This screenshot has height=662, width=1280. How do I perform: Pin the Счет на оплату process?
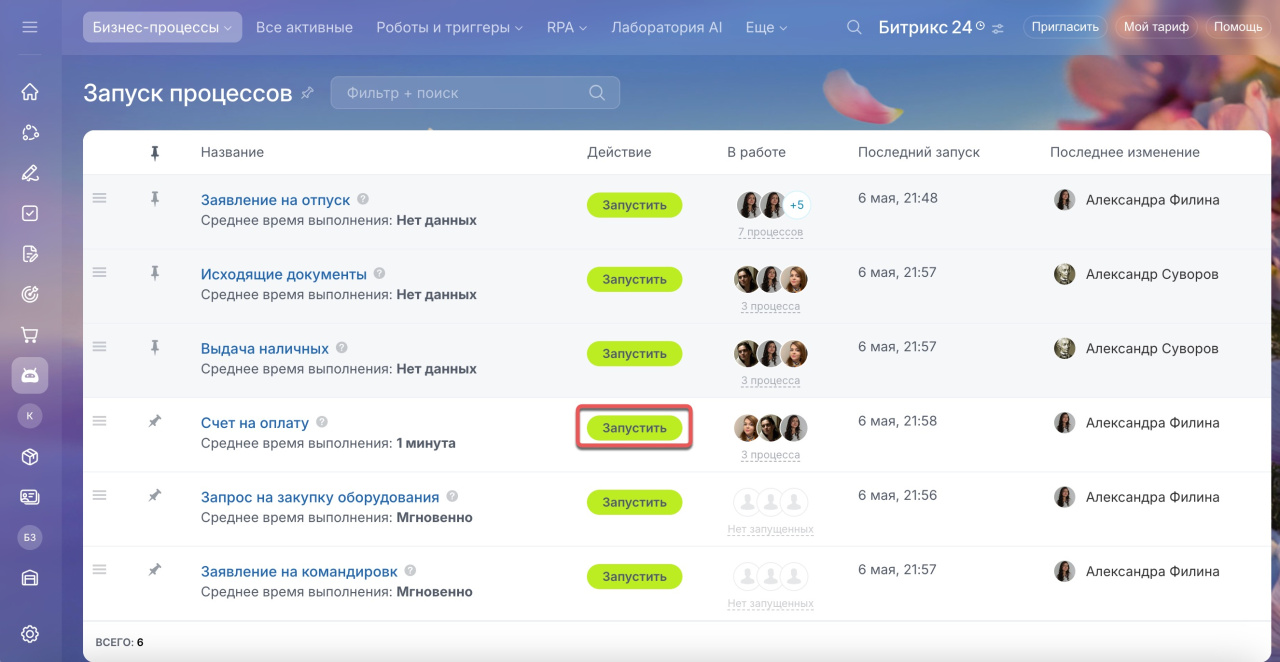pyautogui.click(x=154, y=422)
